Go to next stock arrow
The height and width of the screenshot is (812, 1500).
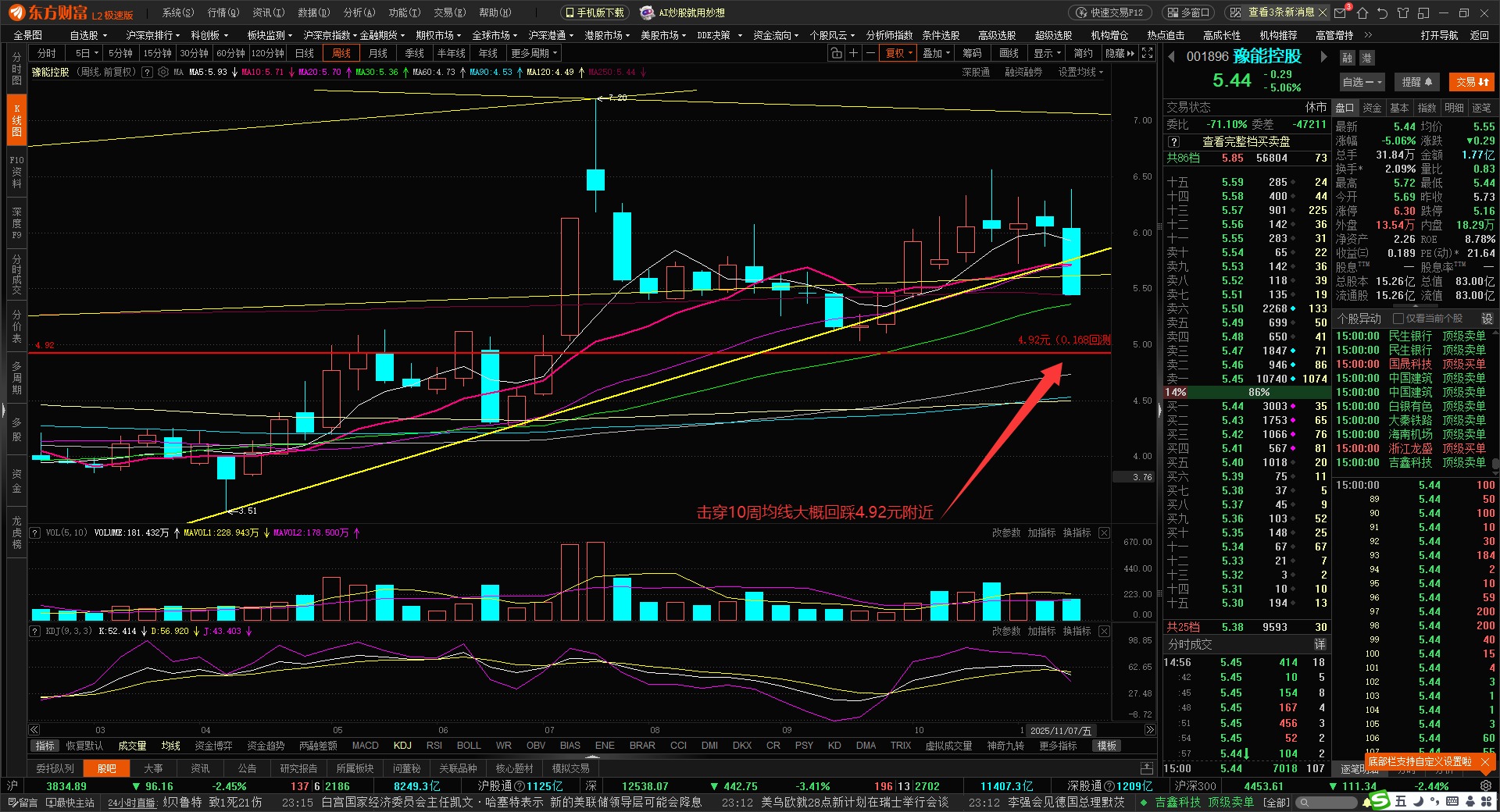1323,56
